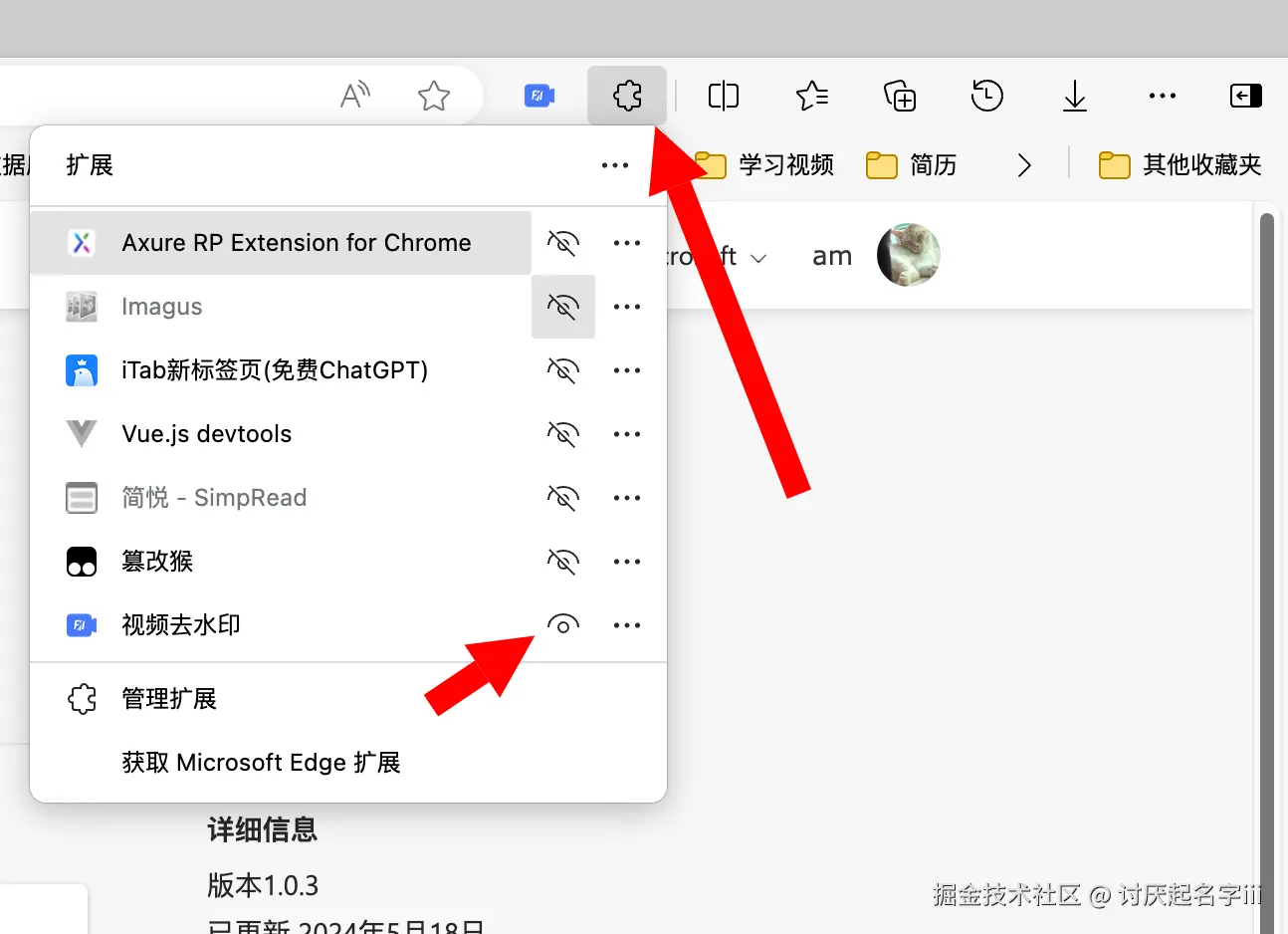The width and height of the screenshot is (1288, 934).
Task: Show Vue.js devtools in toolbar
Action: [x=563, y=434]
